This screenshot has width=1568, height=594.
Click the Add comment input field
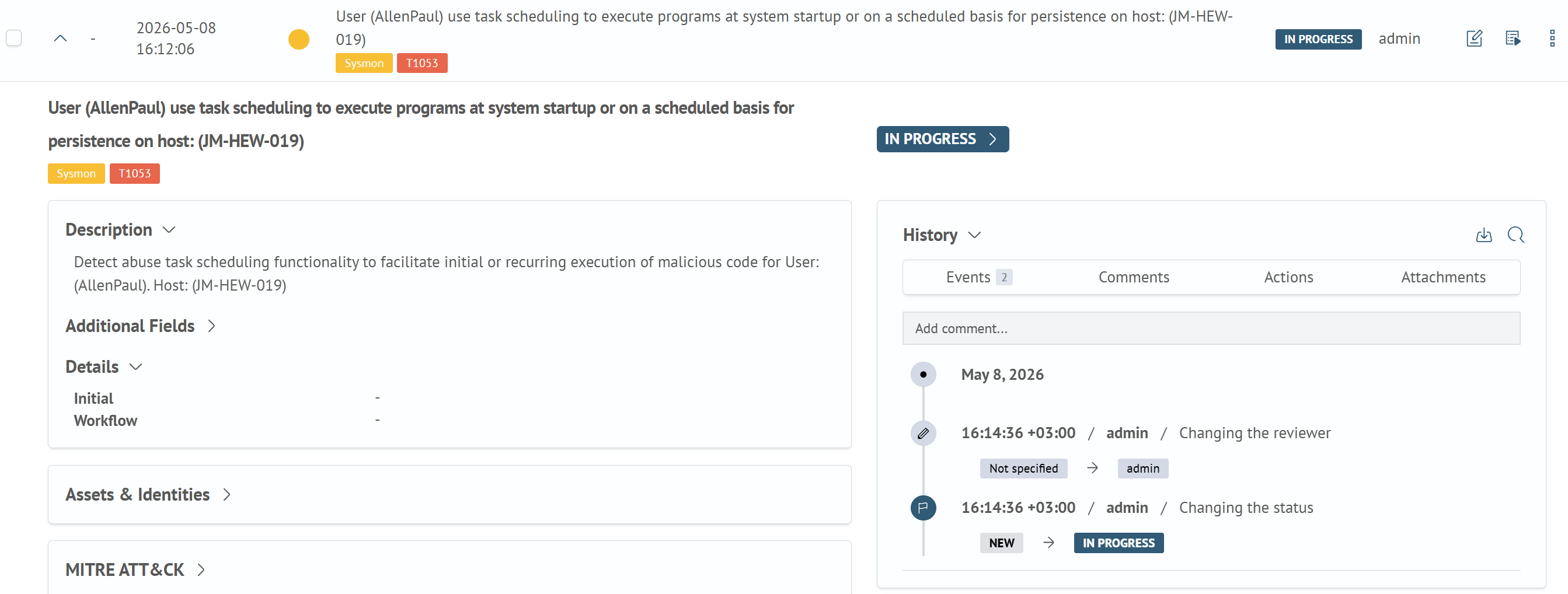[x=1211, y=329]
